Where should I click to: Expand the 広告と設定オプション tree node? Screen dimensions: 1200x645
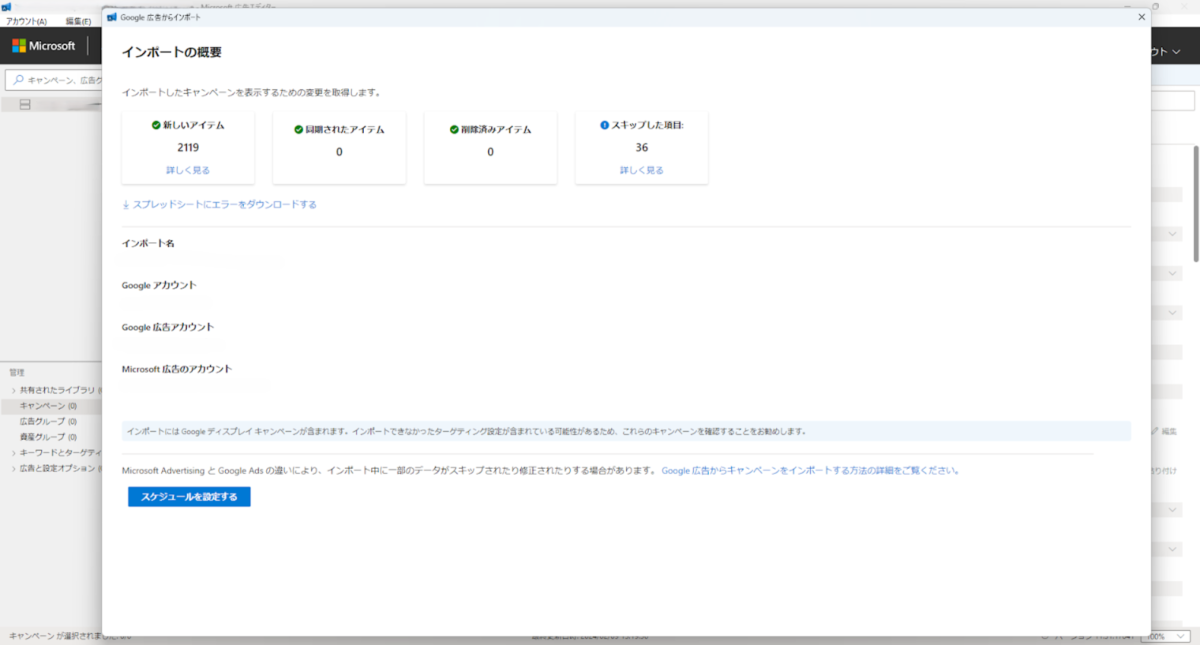pyautogui.click(x=13, y=468)
